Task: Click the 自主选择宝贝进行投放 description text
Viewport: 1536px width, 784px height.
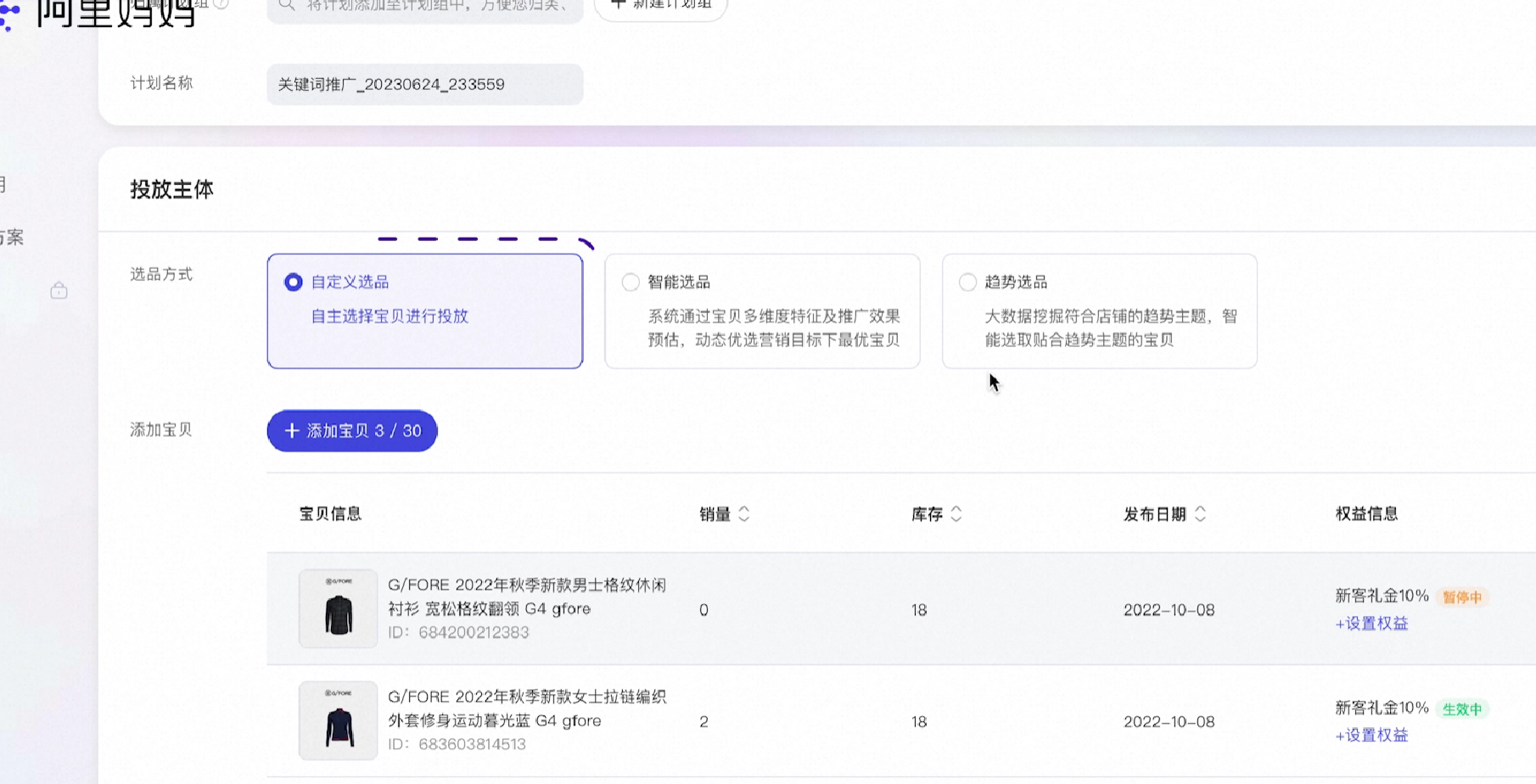Action: [390, 316]
